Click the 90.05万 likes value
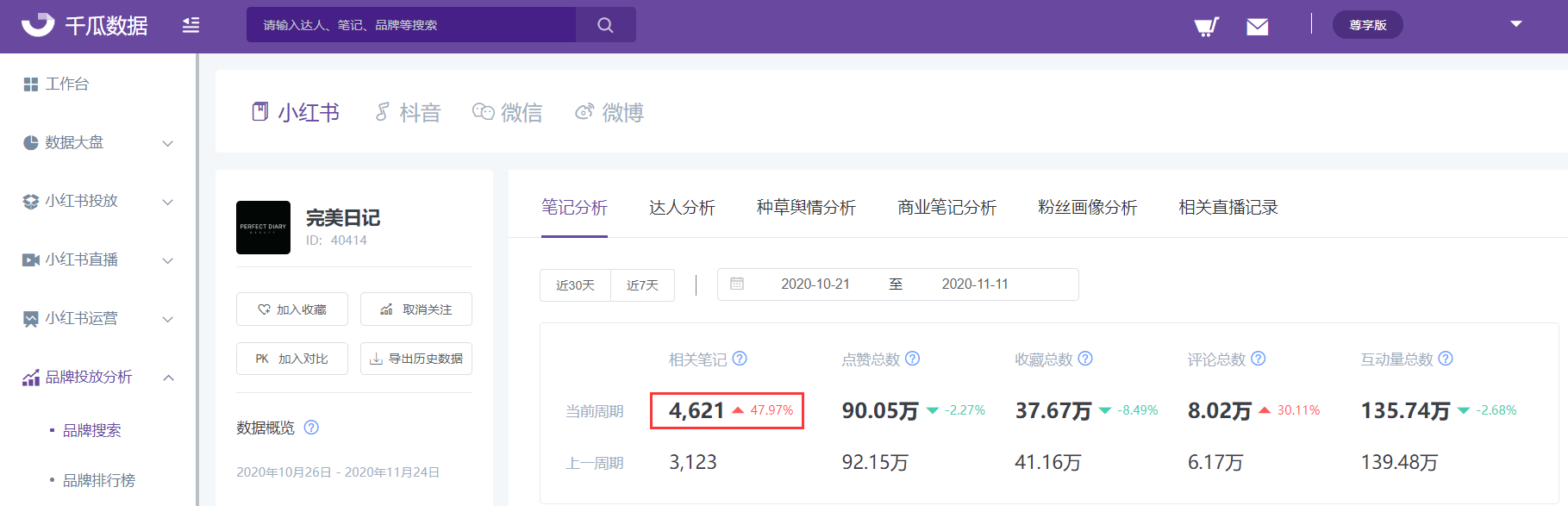The image size is (1568, 506). pyautogui.click(x=880, y=410)
